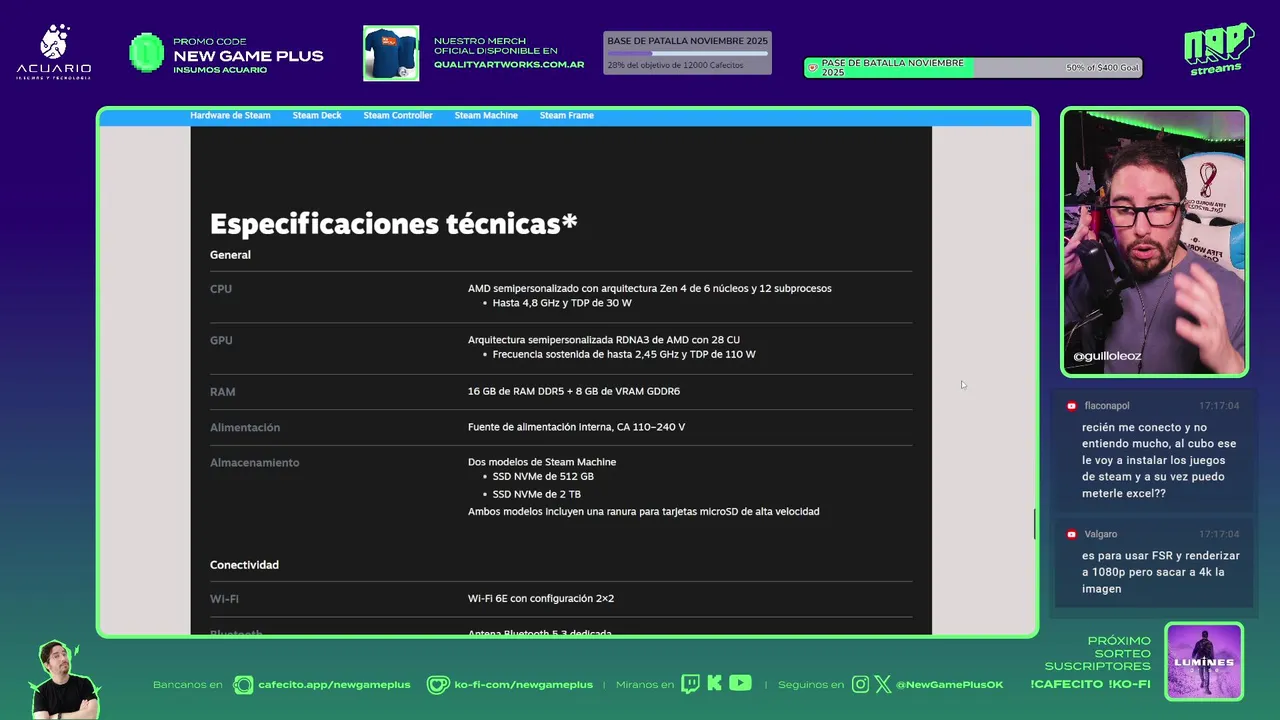The image size is (1280, 720).
Task: Click the Especificaciones técnicas heading
Action: (x=394, y=223)
